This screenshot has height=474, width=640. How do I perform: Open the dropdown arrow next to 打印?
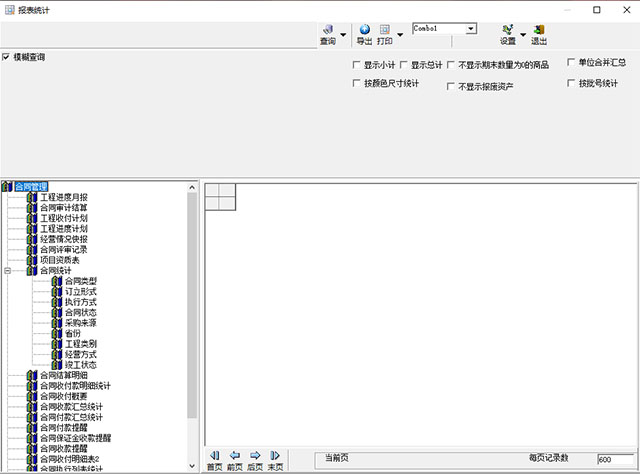pos(400,35)
